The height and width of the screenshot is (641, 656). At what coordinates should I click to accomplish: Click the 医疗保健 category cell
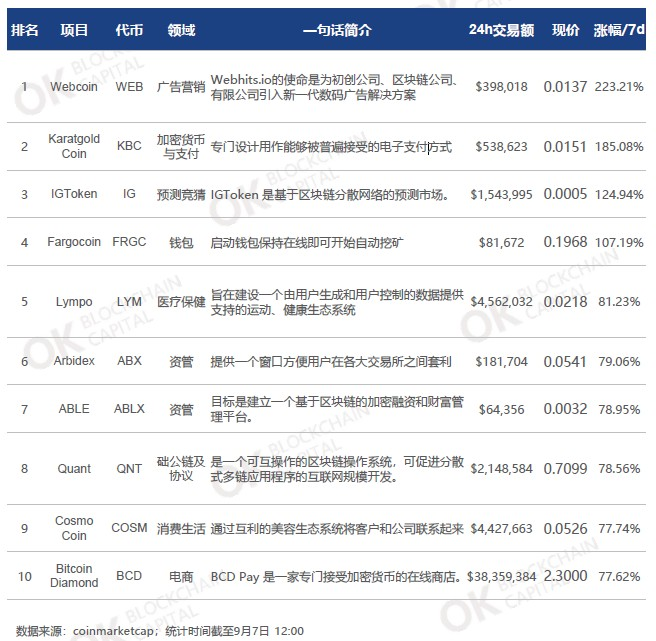tap(181, 302)
